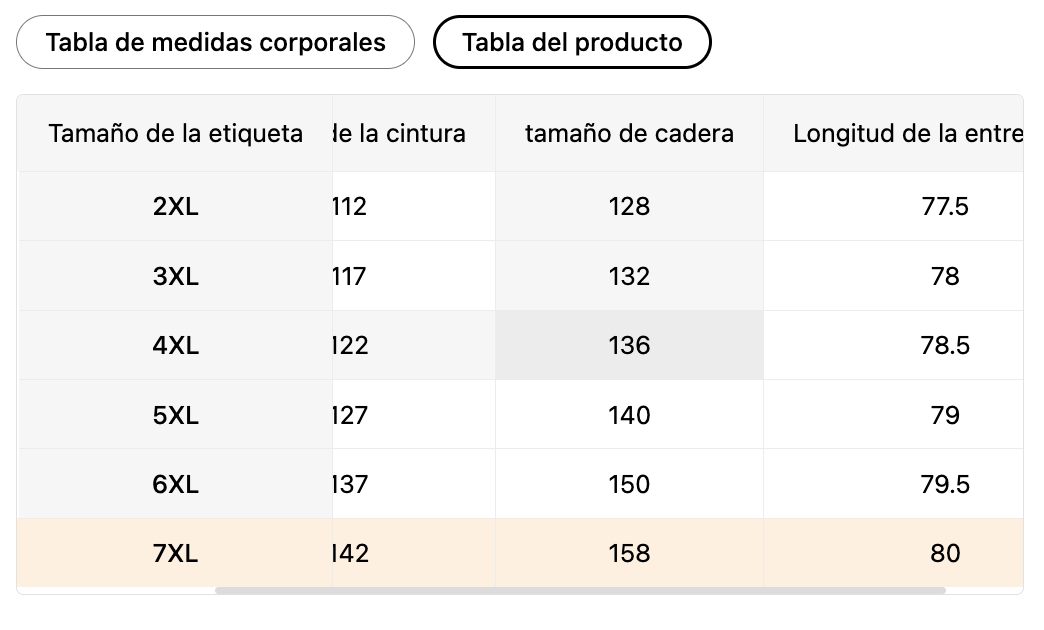Switch to Tabla de medidas corporales tab
The image size is (1044, 630).
pos(215,43)
